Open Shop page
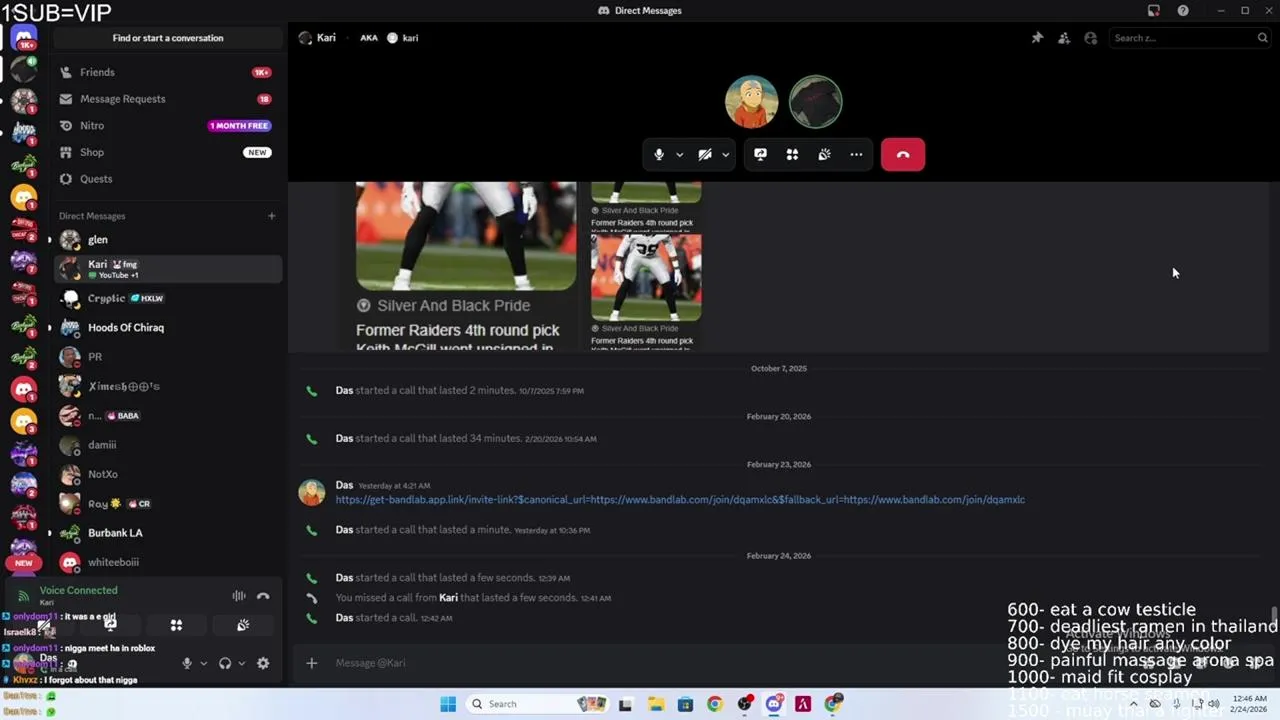Viewport: 1280px width, 720px height. (166, 152)
